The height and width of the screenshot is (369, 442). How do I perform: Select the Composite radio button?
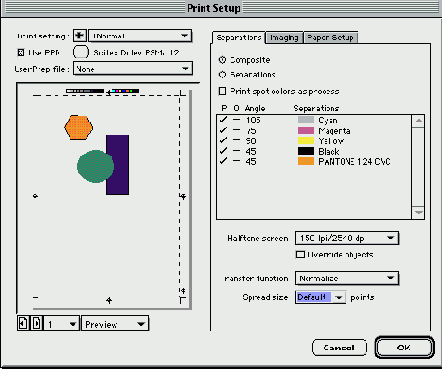(x=222, y=60)
